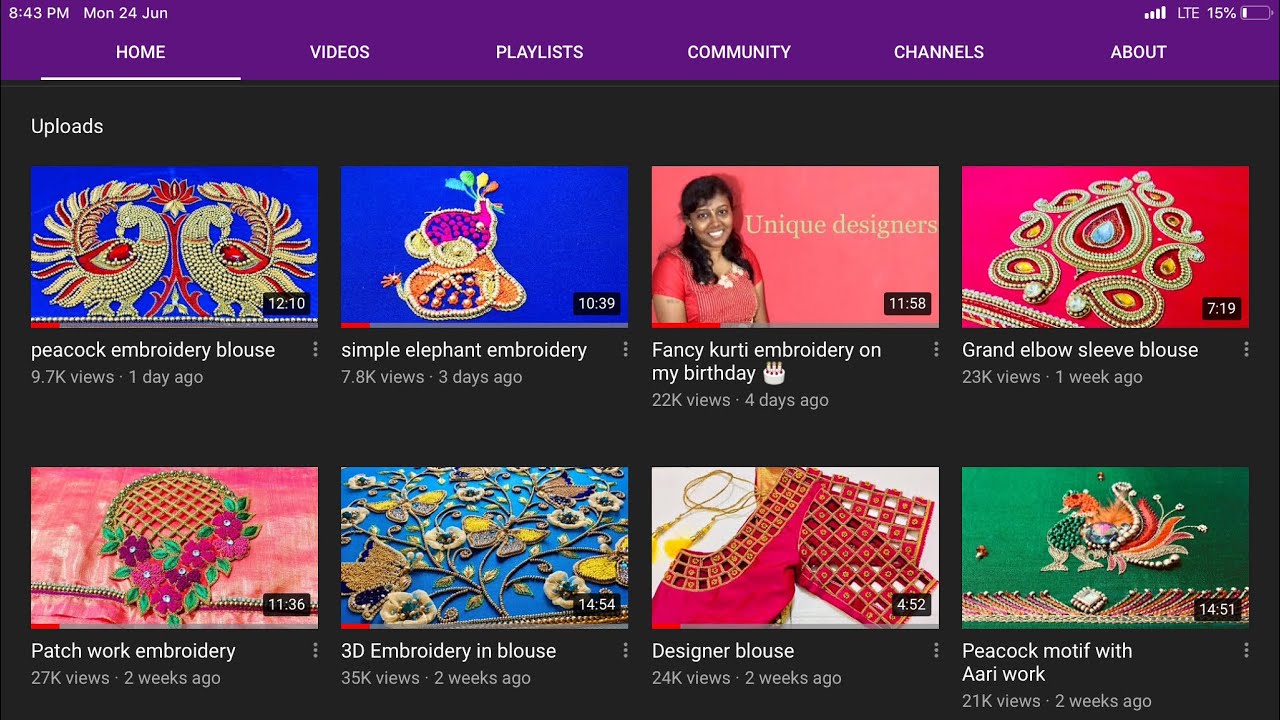
Task: Click '27K views · 2 weeks ago' text
Action: click(126, 678)
